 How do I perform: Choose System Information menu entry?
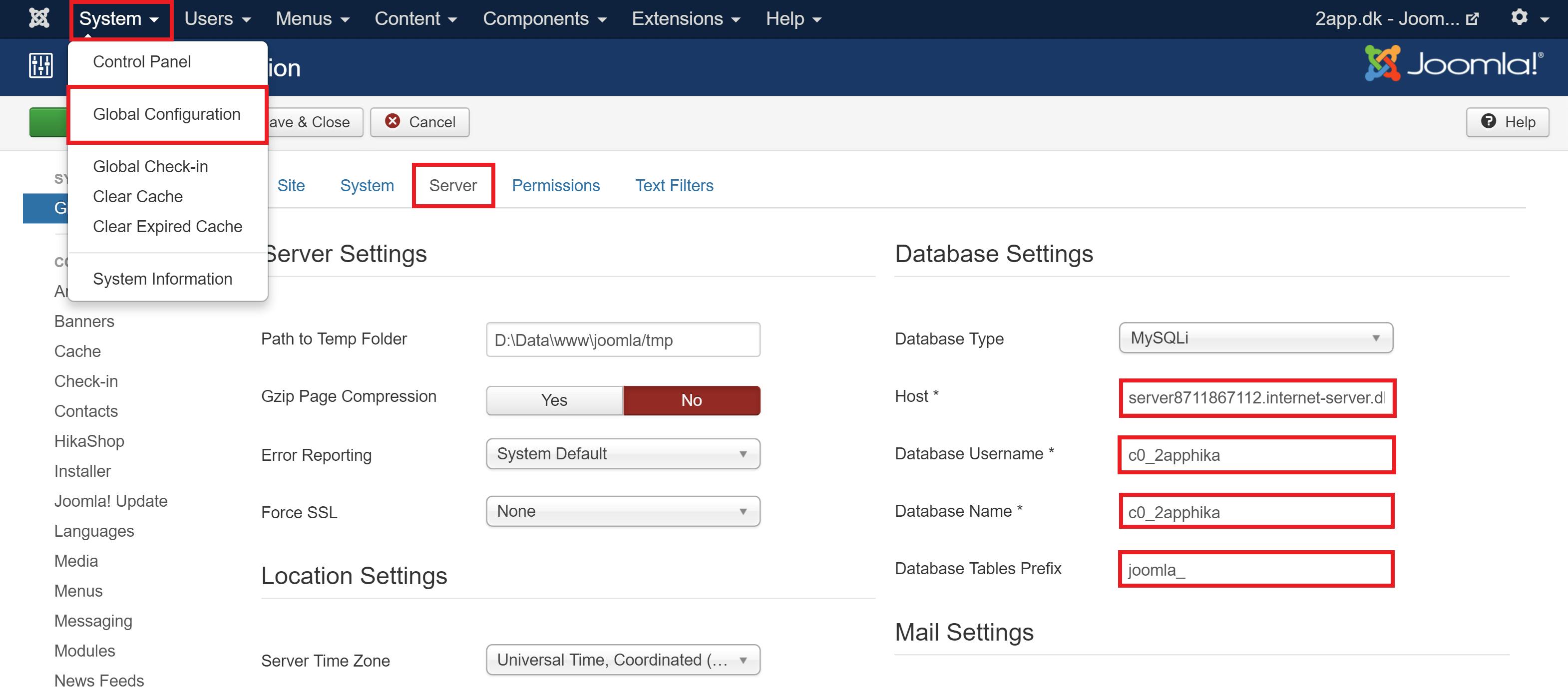pyautogui.click(x=162, y=278)
